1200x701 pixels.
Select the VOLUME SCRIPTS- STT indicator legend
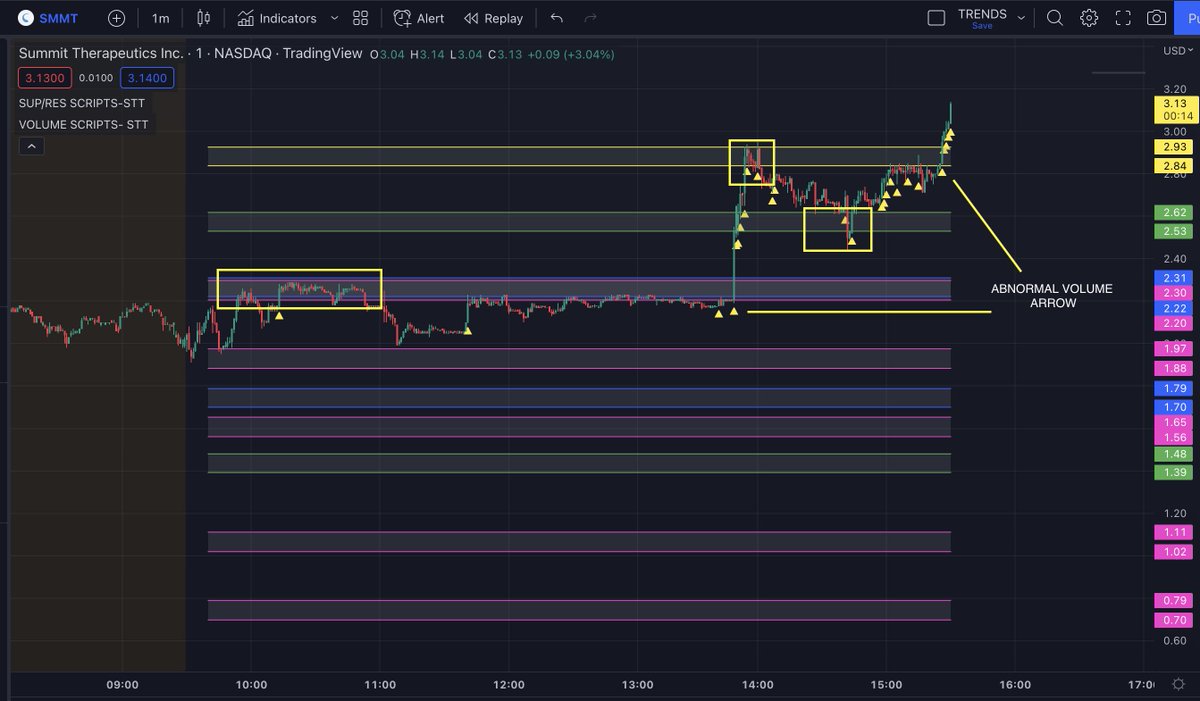pyautogui.click(x=84, y=125)
